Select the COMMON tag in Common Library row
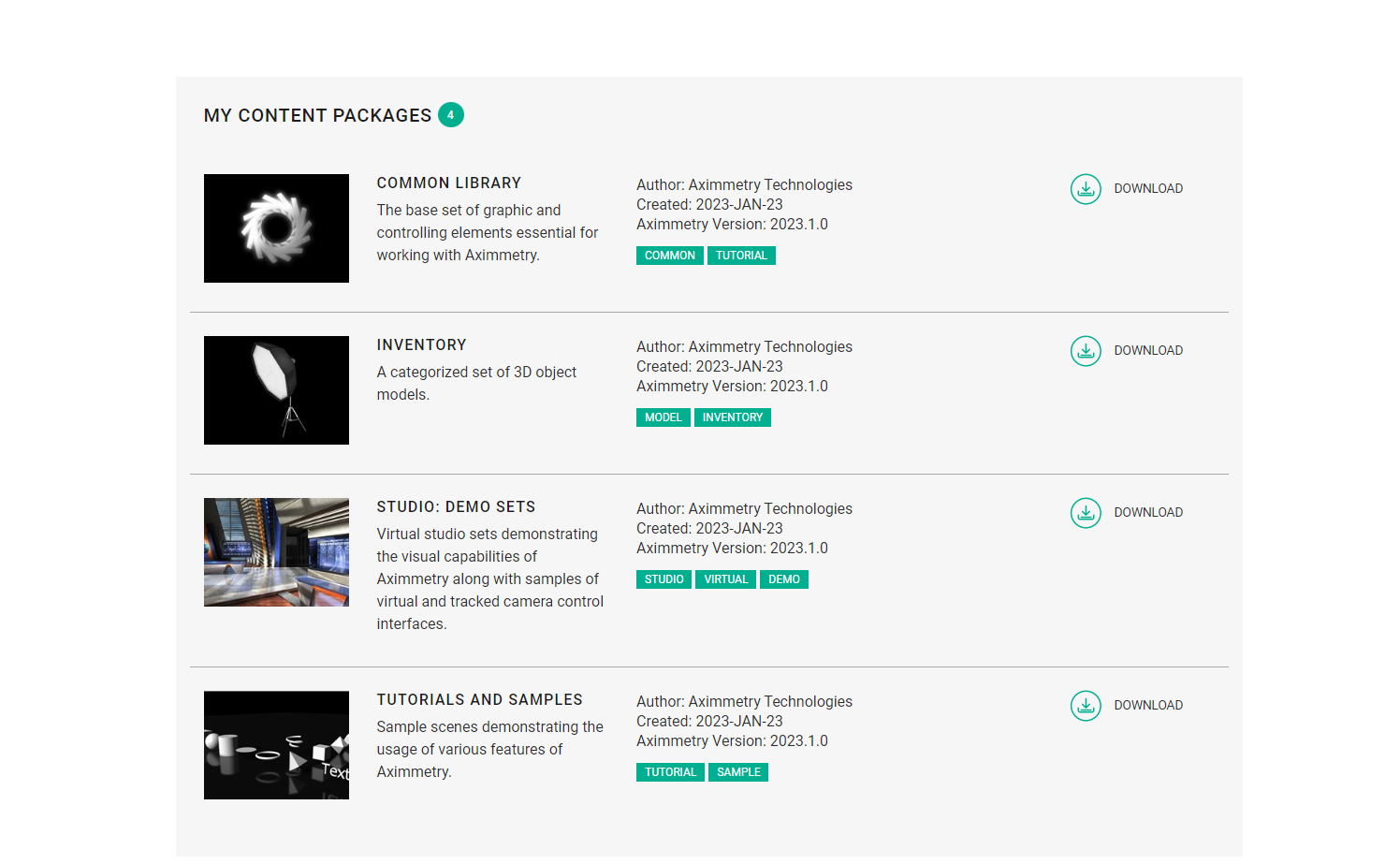This screenshot has height=864, width=1400. [x=670, y=256]
